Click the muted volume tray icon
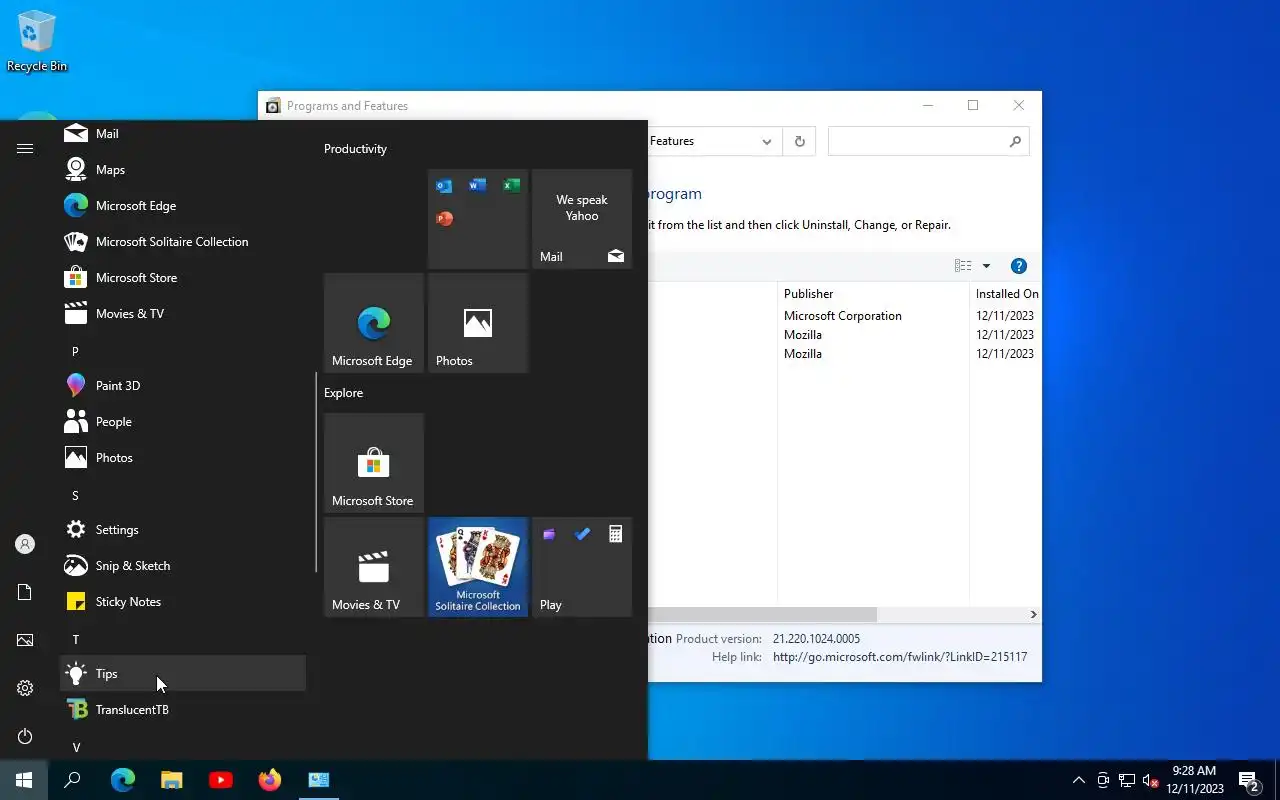The height and width of the screenshot is (800, 1280). 1150,780
